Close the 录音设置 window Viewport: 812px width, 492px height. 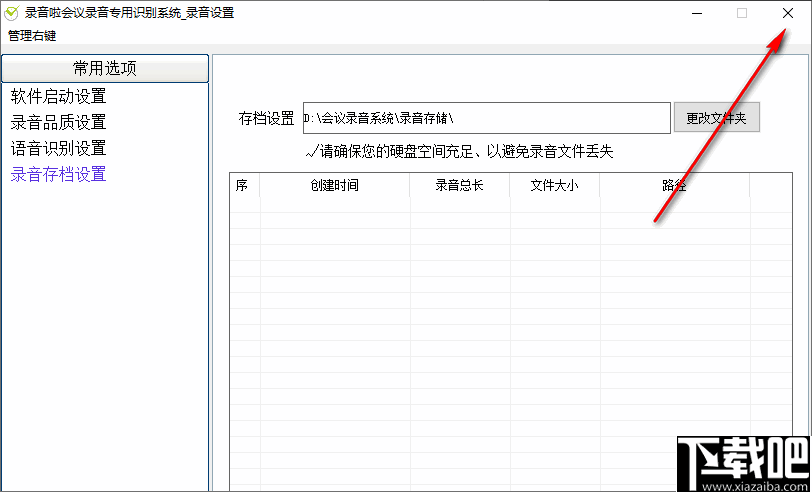pos(788,13)
